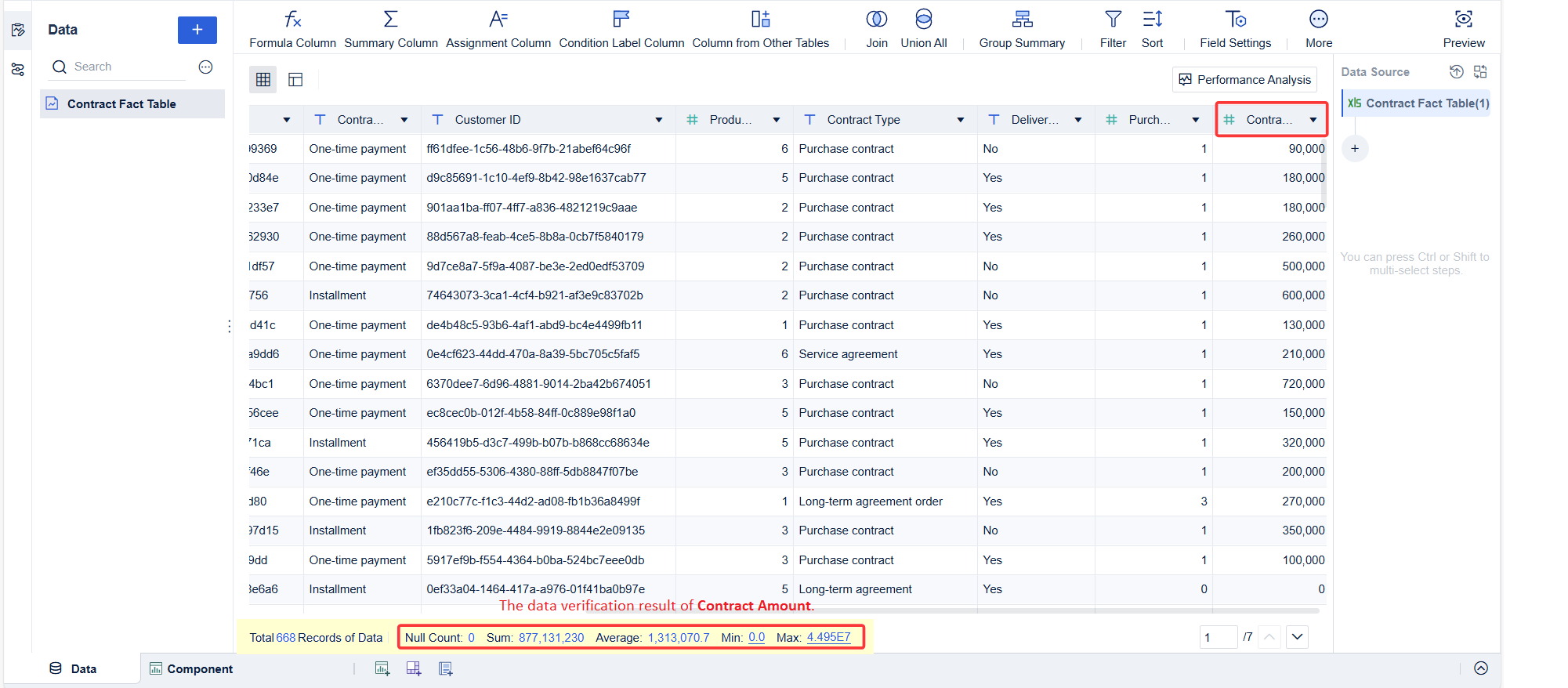Expand the Customer ID column dropdown

[659, 120]
